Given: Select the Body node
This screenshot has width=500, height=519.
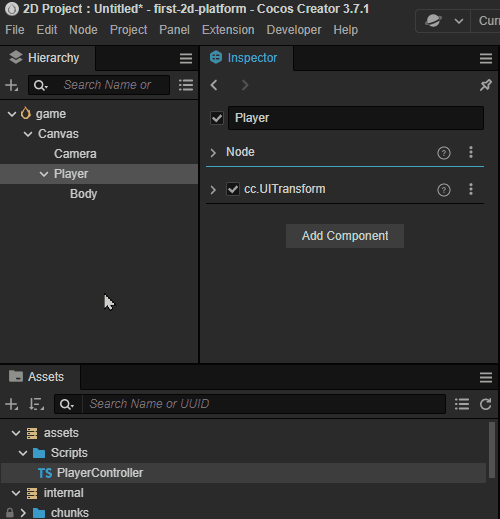Looking at the screenshot, I should (x=83, y=194).
